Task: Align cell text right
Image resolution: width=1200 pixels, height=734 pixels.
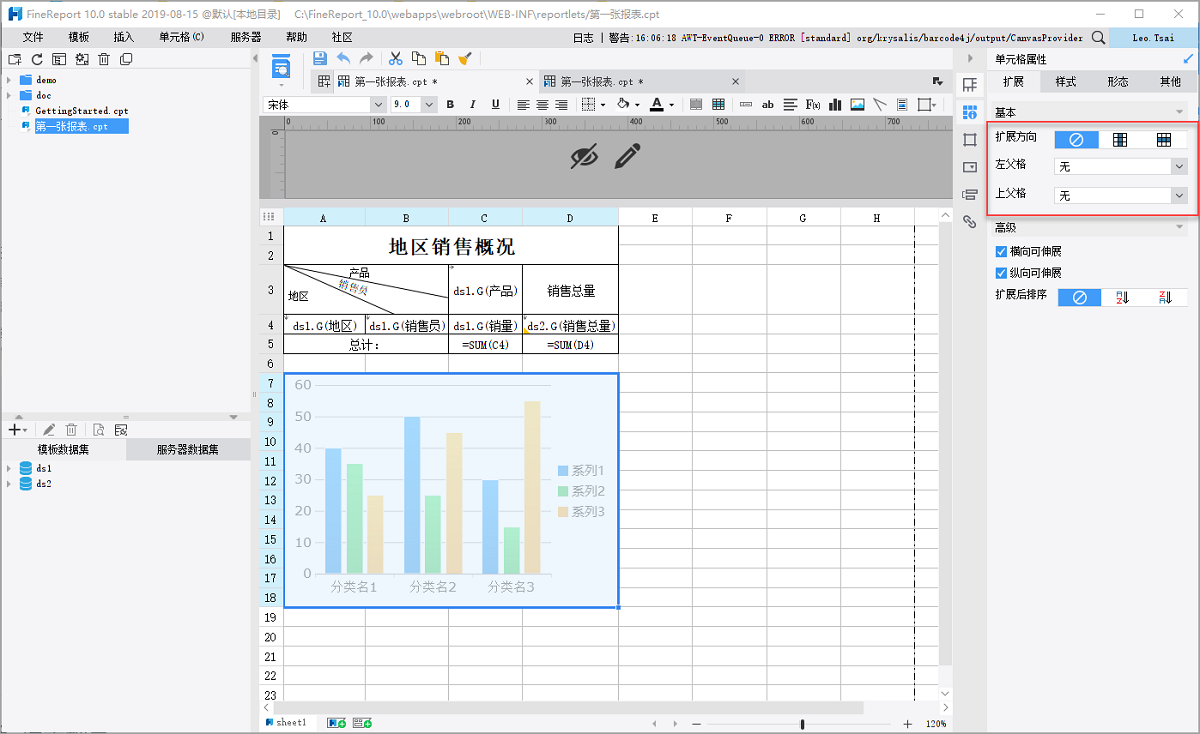Action: point(561,104)
